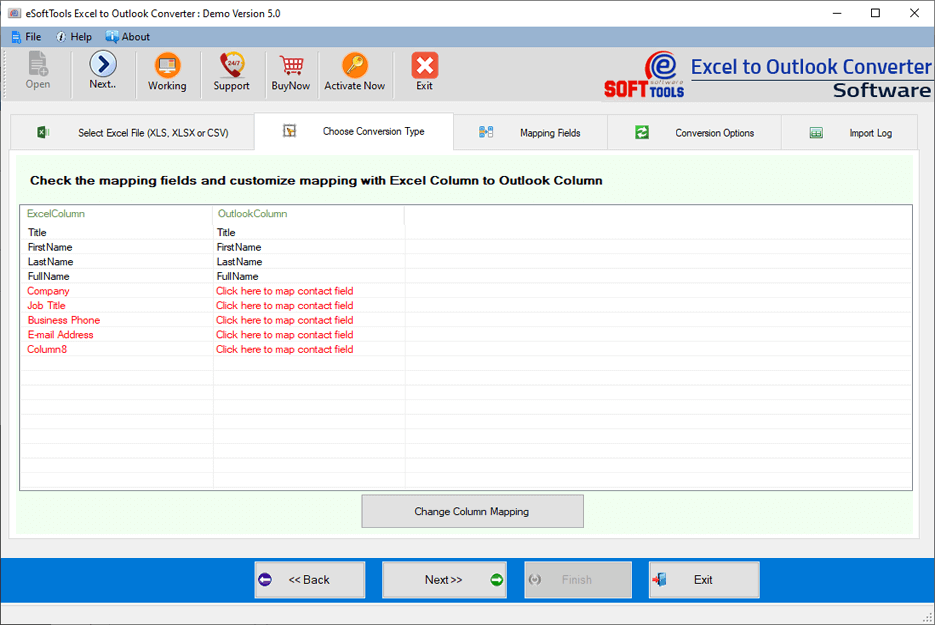Switch to the Mapping Fields tab
Image resolution: width=935 pixels, height=625 pixels.
pos(550,132)
